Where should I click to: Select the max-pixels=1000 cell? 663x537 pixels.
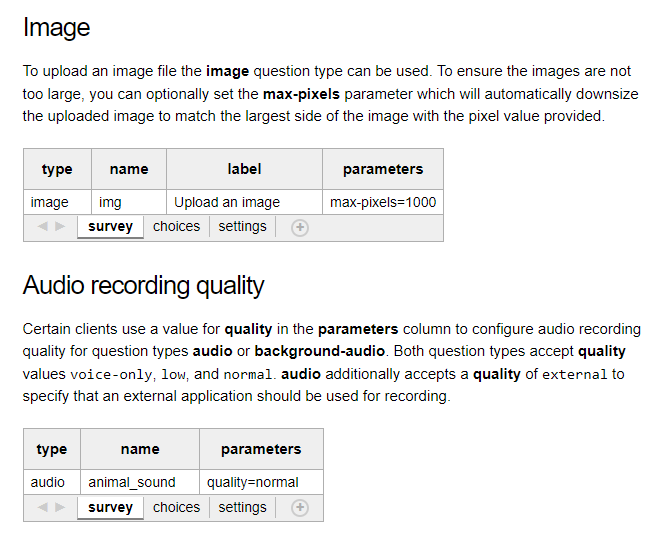point(383,202)
